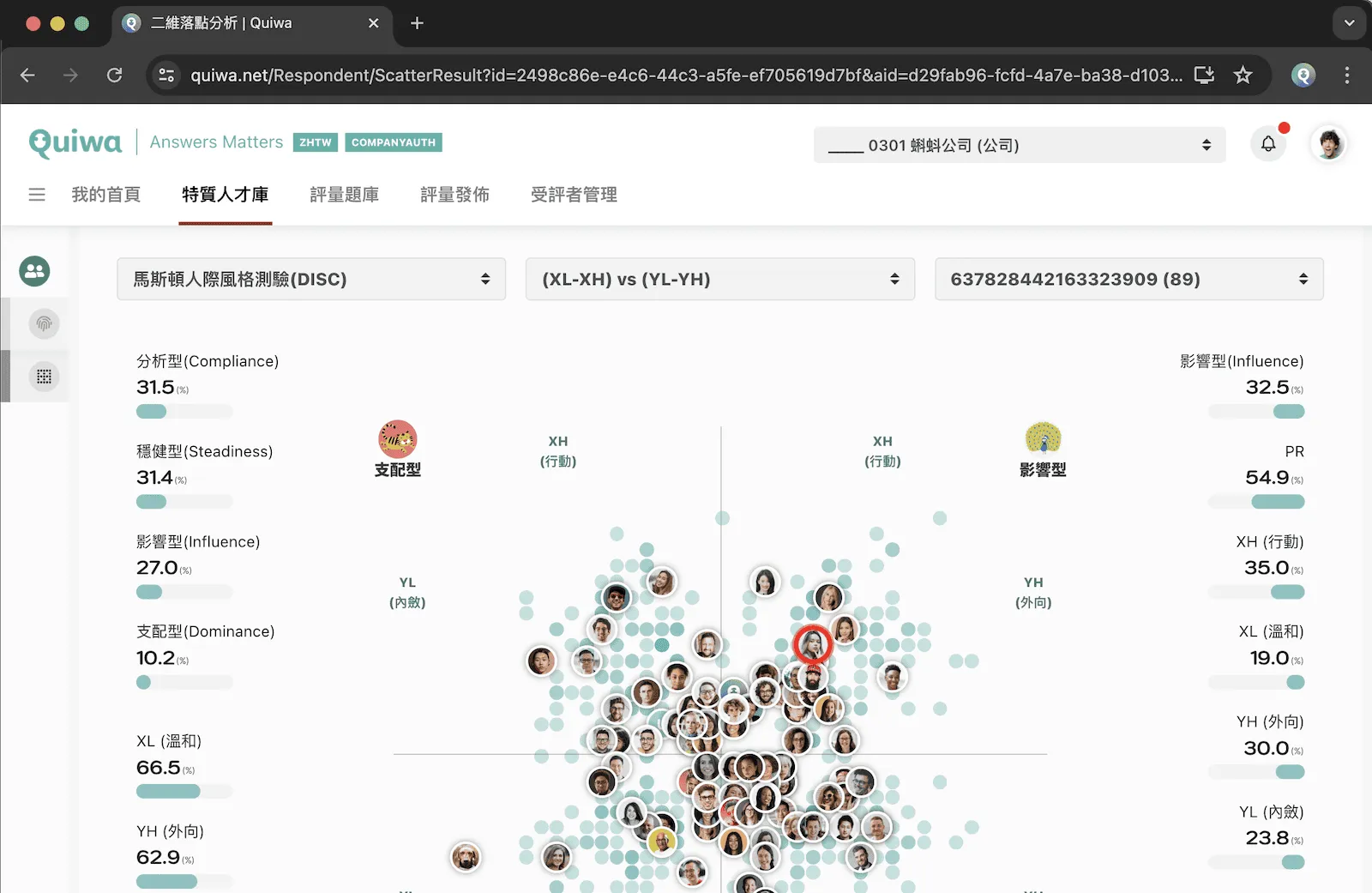The width and height of the screenshot is (1372, 893).
Task: Toggle the COMPANYAUTH badge
Action: [394, 142]
